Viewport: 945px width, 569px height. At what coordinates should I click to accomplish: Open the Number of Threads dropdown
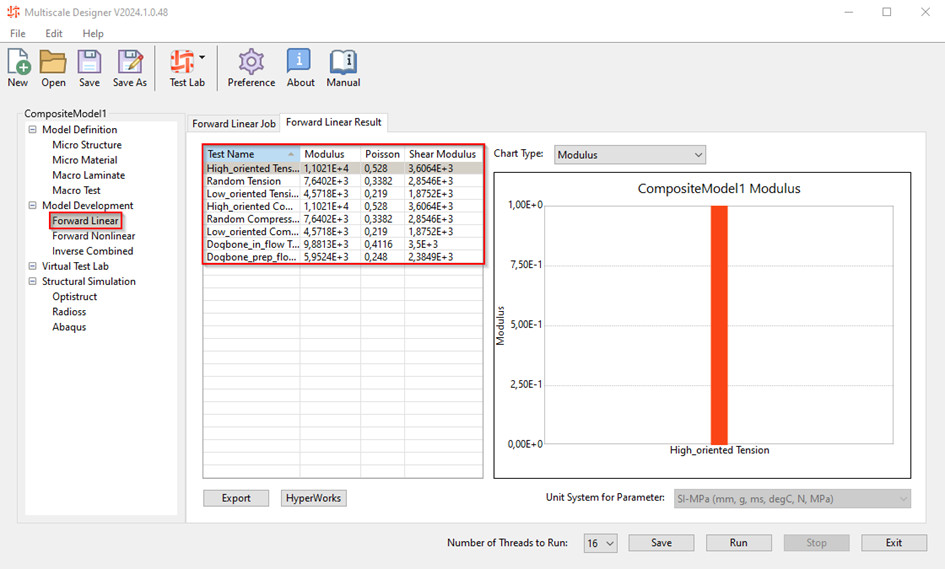[601, 543]
